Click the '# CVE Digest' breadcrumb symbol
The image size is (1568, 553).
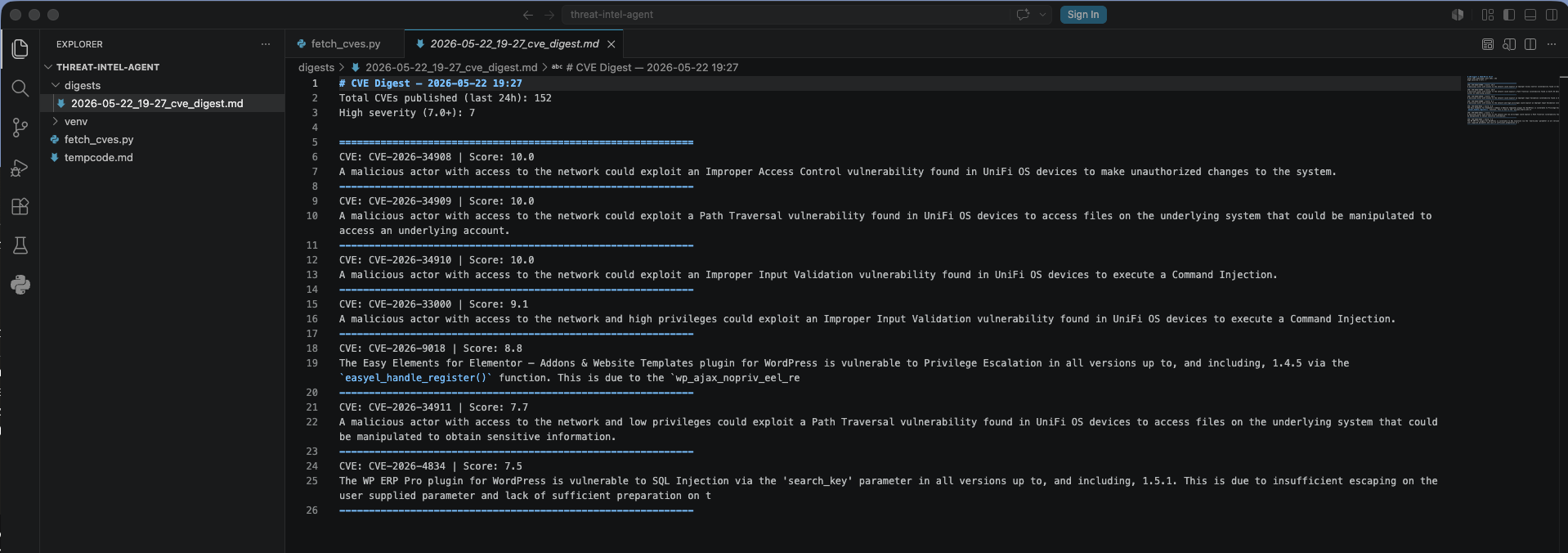click(x=652, y=67)
